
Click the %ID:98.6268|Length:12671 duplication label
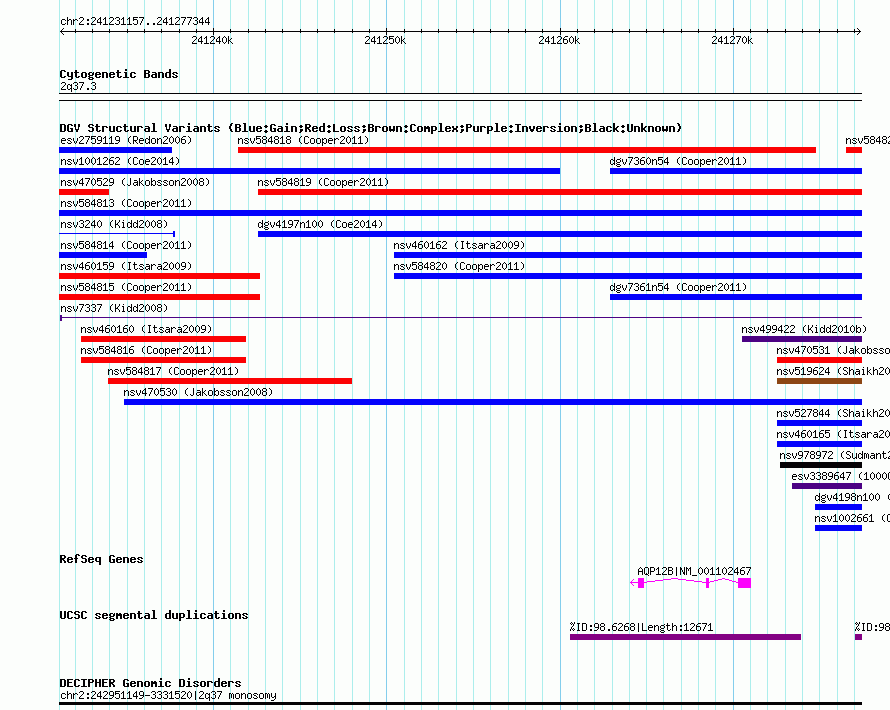pos(641,627)
